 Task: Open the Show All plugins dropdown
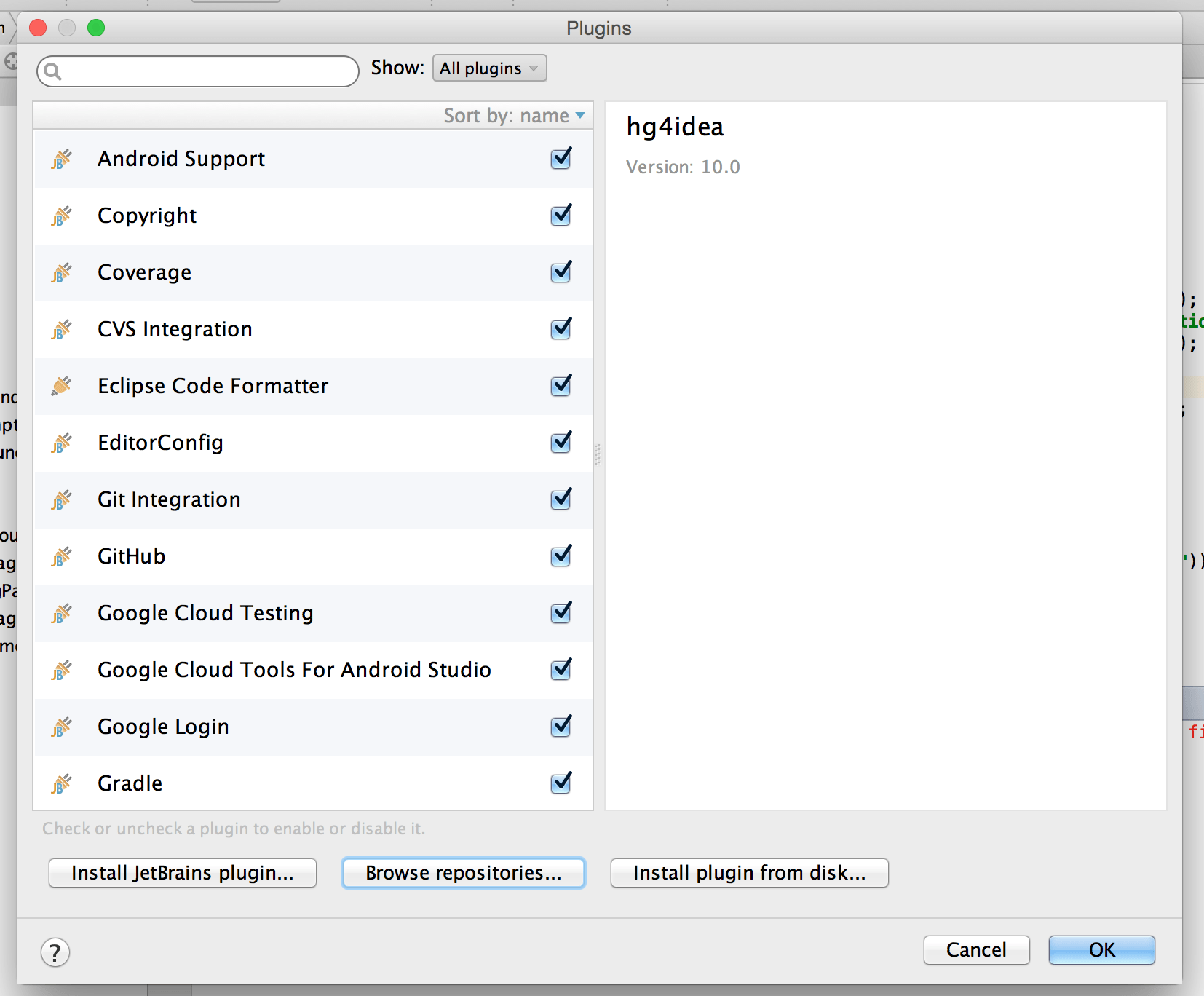(x=489, y=68)
